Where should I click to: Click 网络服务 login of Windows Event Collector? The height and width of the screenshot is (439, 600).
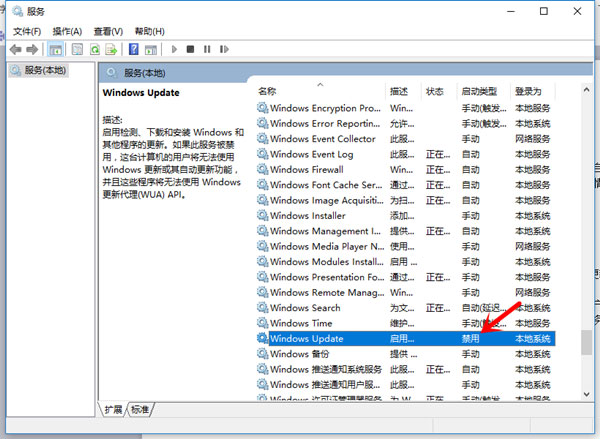pos(532,139)
